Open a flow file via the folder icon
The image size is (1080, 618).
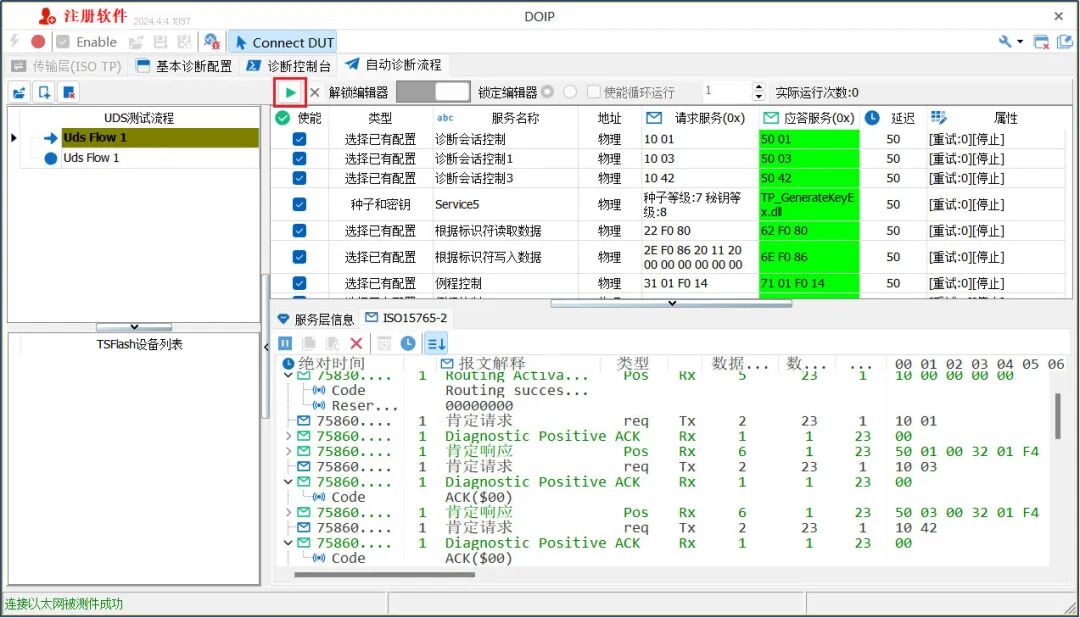click(18, 92)
